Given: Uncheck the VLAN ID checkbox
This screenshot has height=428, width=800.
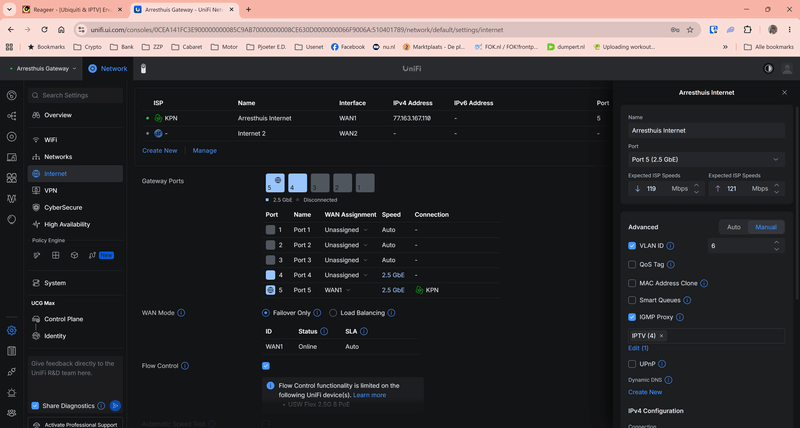Looking at the screenshot, I should click(632, 246).
